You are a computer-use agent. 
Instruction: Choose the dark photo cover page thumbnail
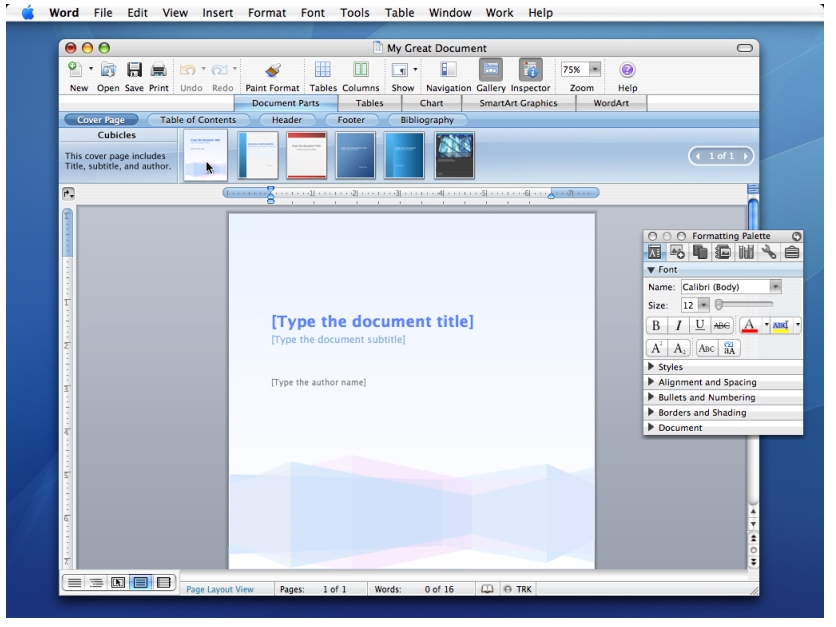[x=454, y=155]
